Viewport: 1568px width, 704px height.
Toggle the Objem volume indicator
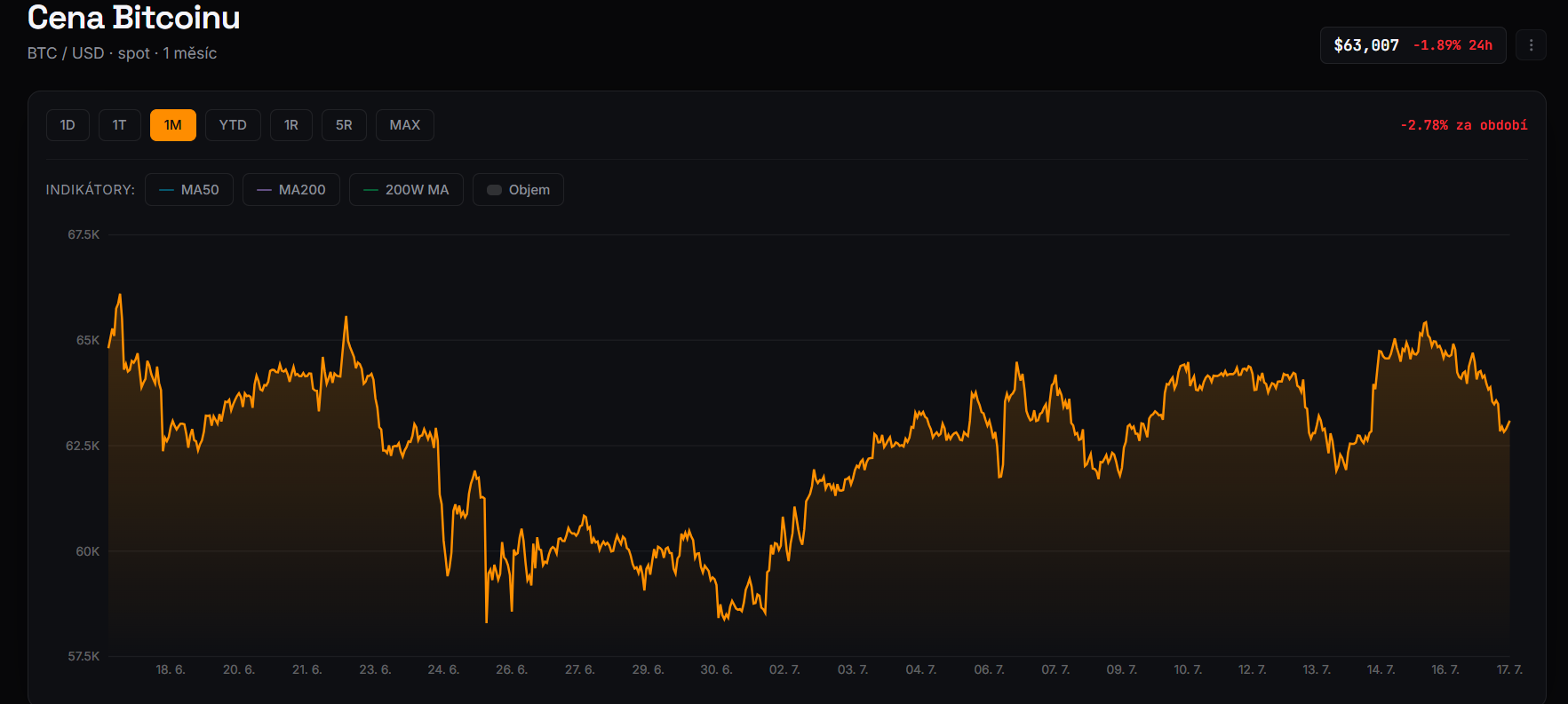[518, 190]
